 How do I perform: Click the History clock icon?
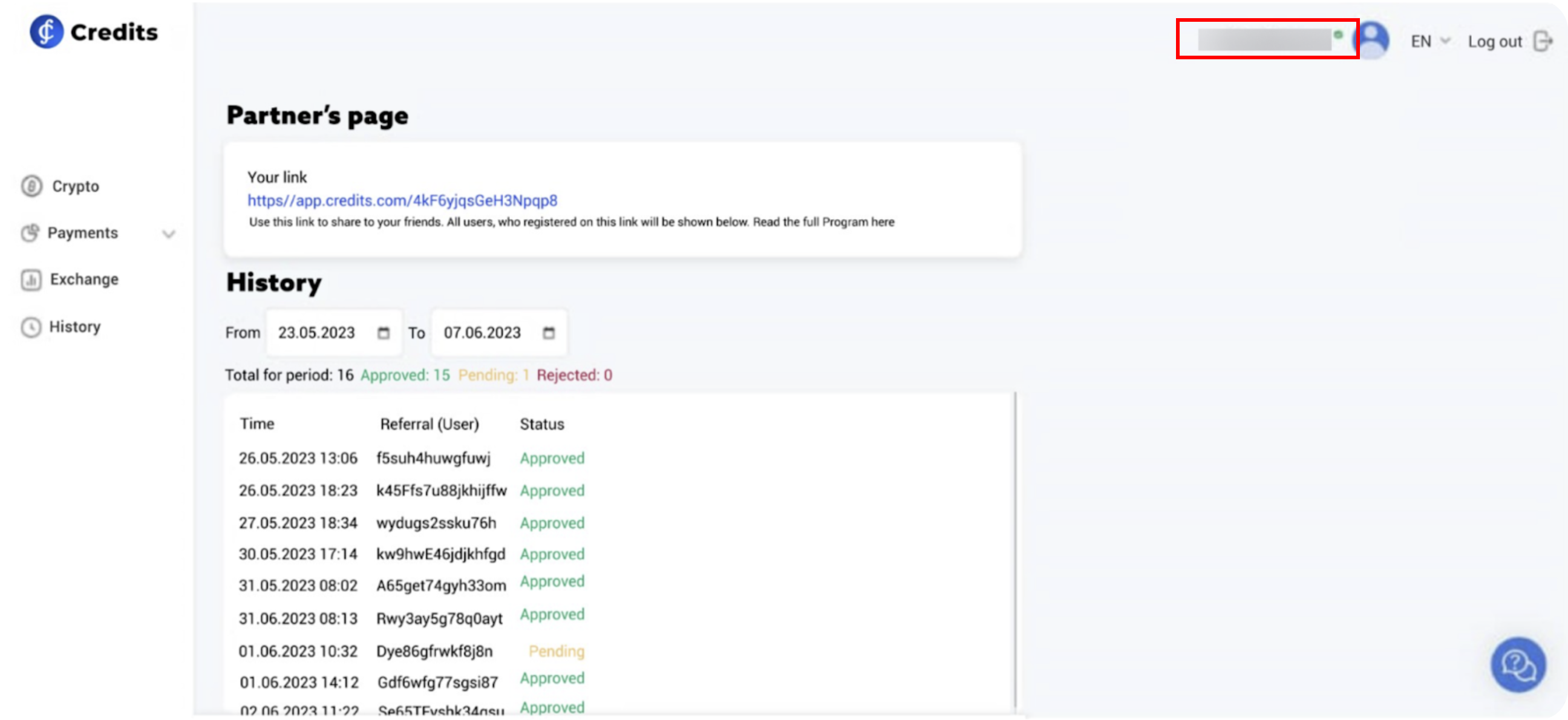pyautogui.click(x=31, y=327)
